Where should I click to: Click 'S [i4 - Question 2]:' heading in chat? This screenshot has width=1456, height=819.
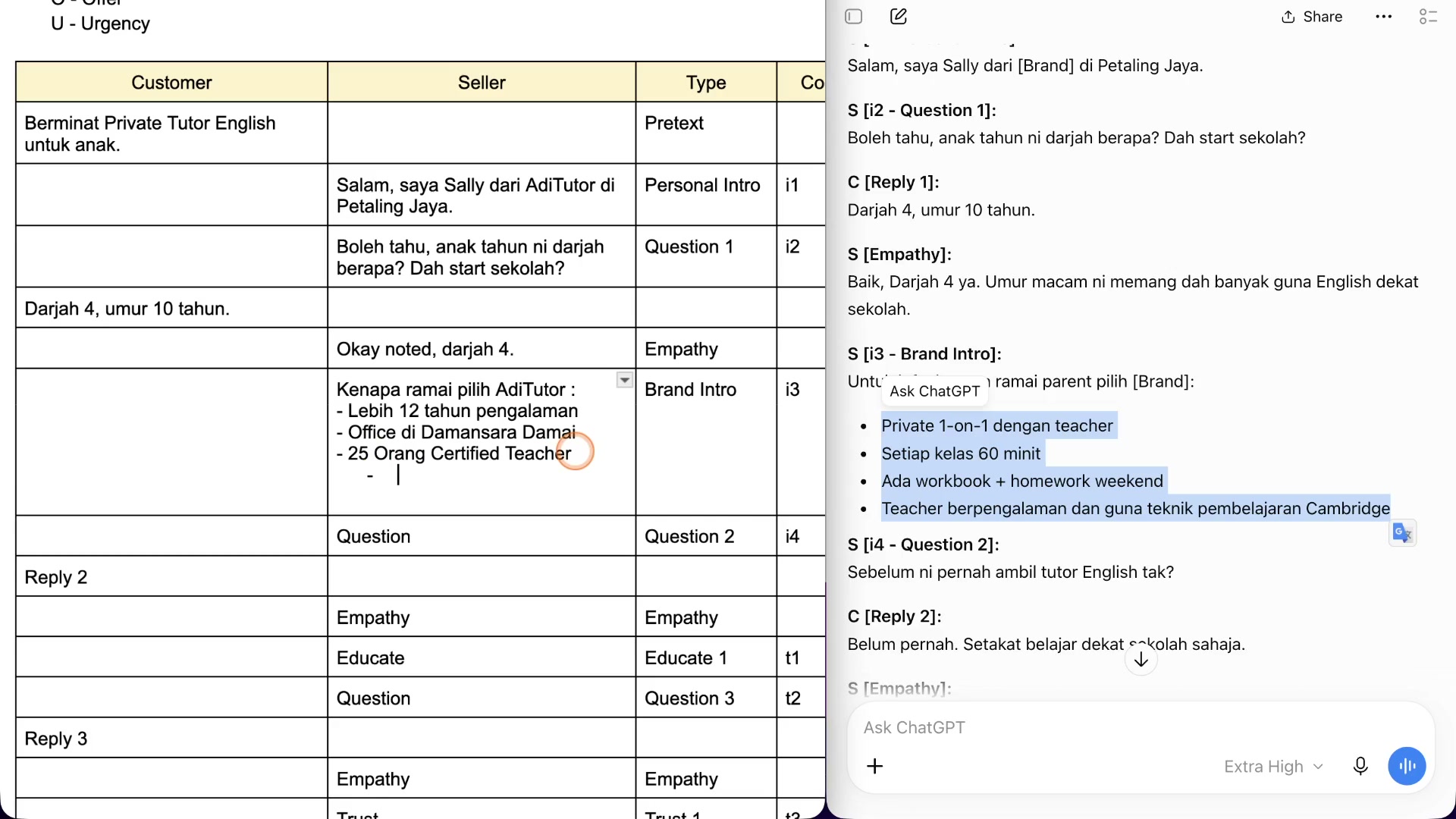[x=923, y=544]
